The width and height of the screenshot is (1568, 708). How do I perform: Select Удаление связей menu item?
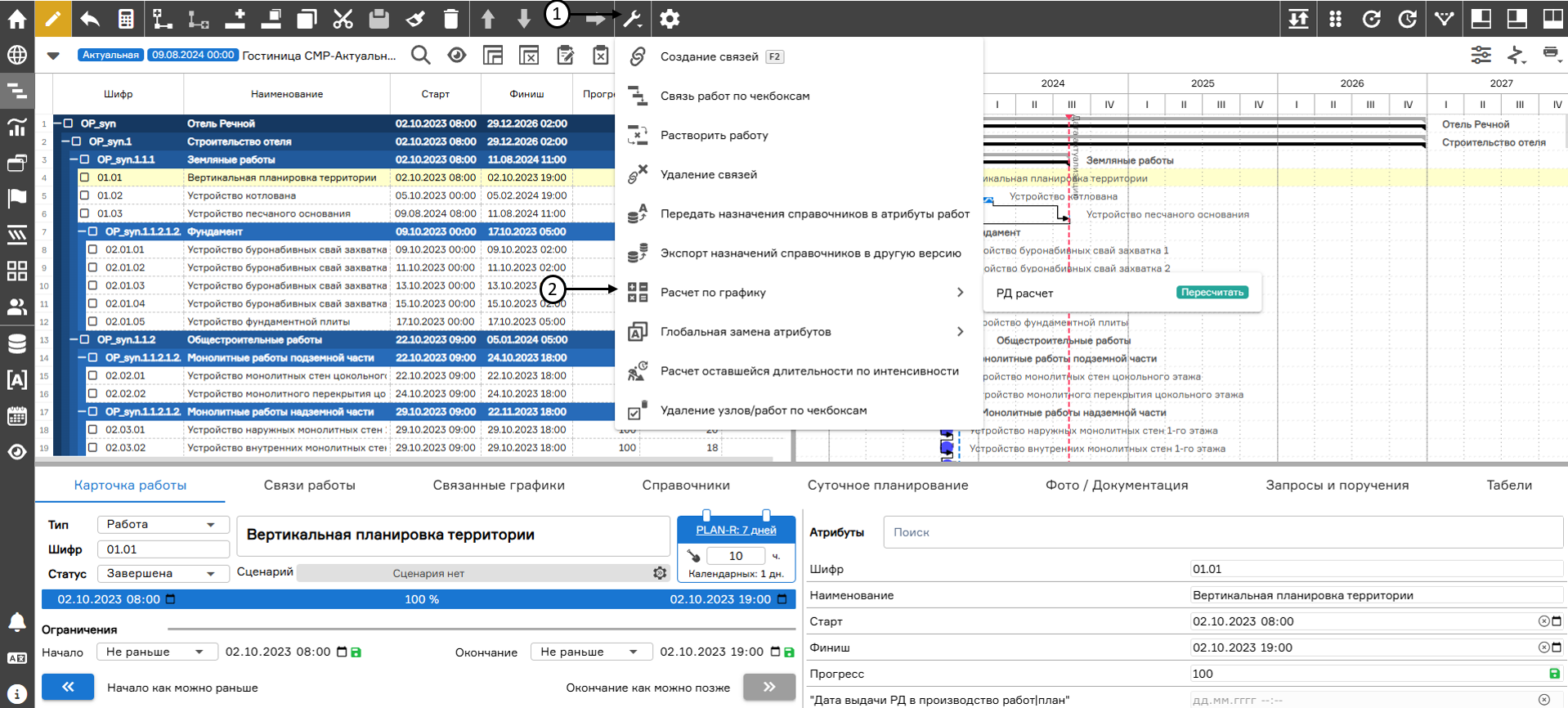click(x=799, y=174)
